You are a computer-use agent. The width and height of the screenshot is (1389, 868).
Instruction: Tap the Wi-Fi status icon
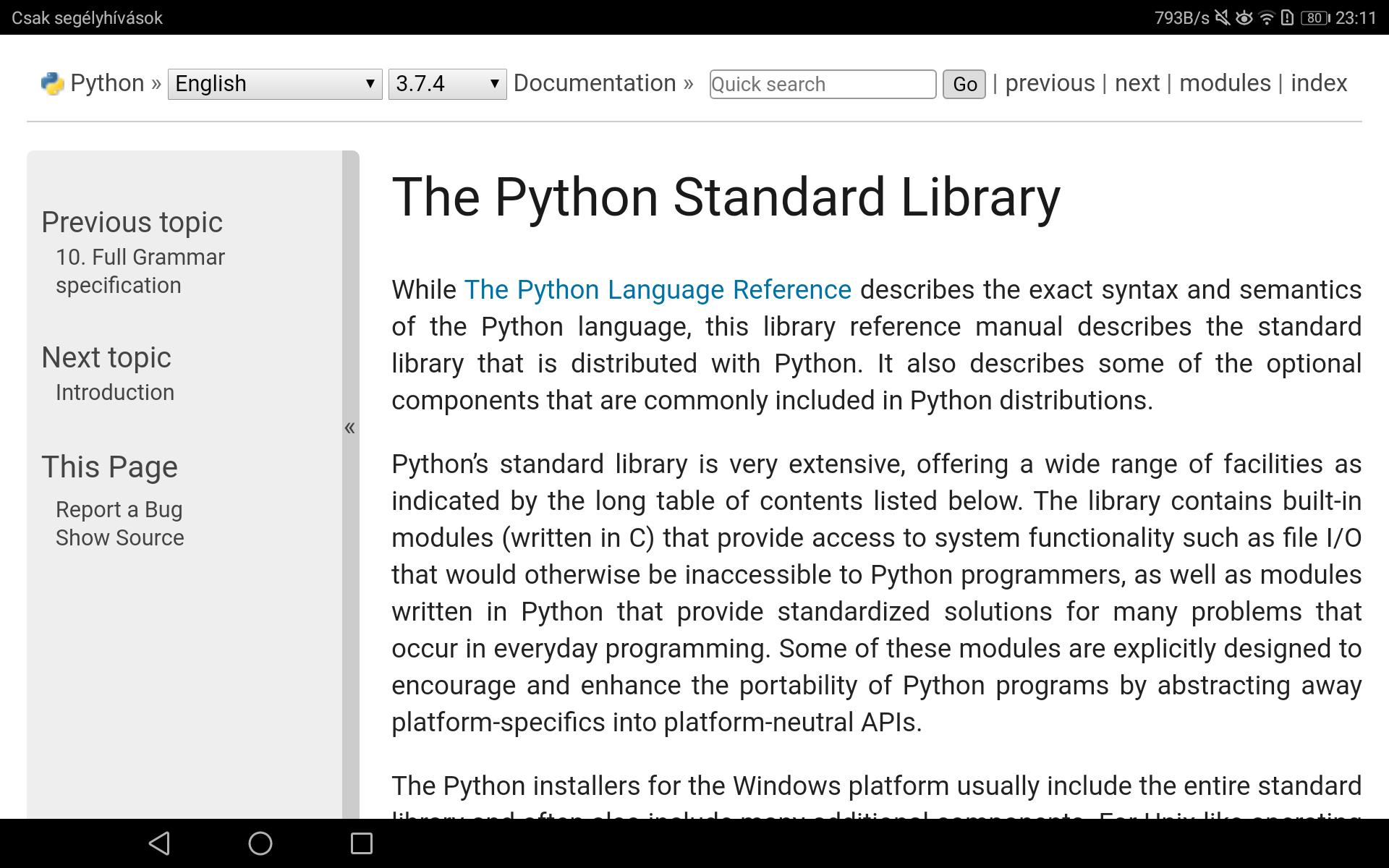(x=1266, y=18)
